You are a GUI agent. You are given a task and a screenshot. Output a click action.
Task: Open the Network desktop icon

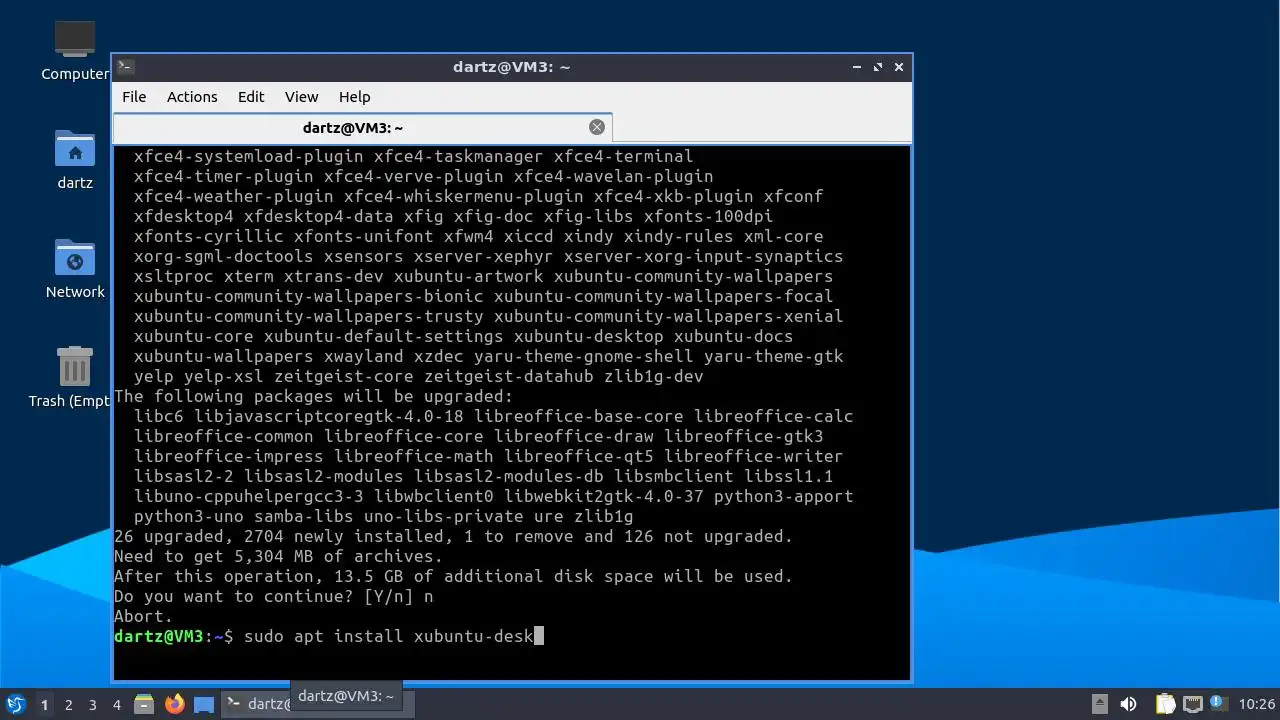[x=75, y=269]
